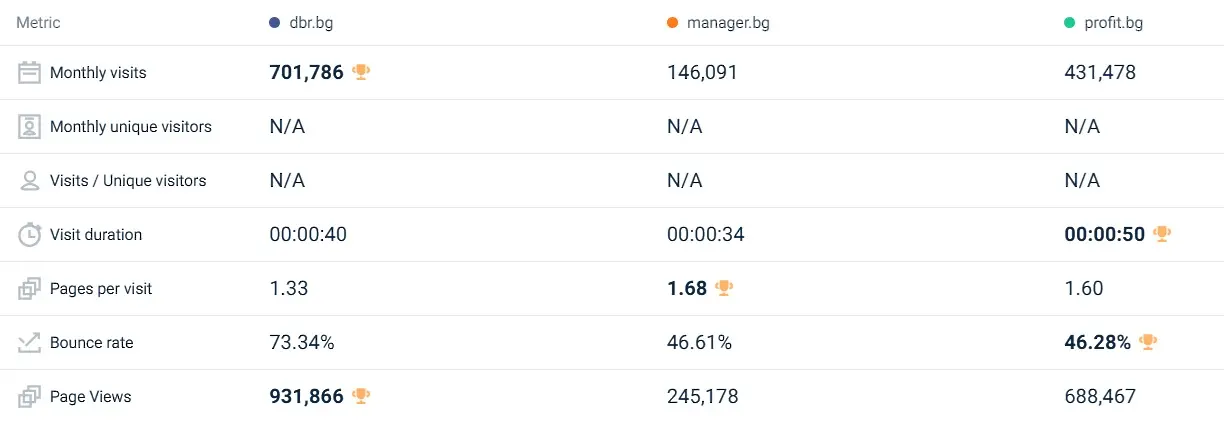Click the Pages per visit stacked-pages icon
This screenshot has height=423, width=1224.
pyautogui.click(x=29, y=289)
